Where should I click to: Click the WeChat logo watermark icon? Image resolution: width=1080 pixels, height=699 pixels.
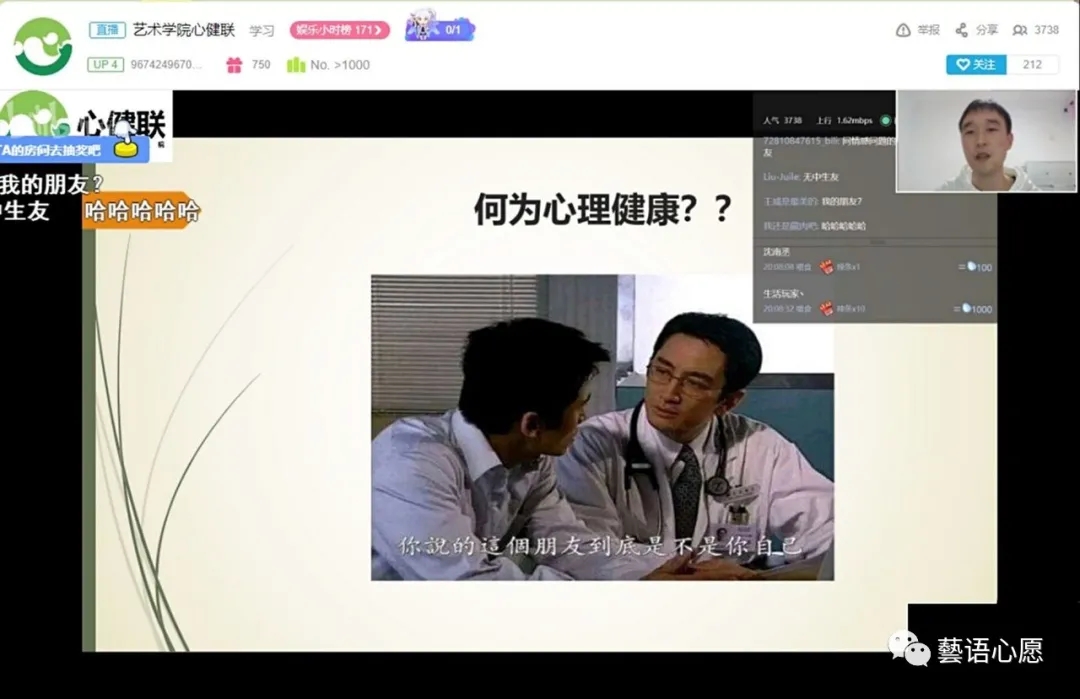908,650
